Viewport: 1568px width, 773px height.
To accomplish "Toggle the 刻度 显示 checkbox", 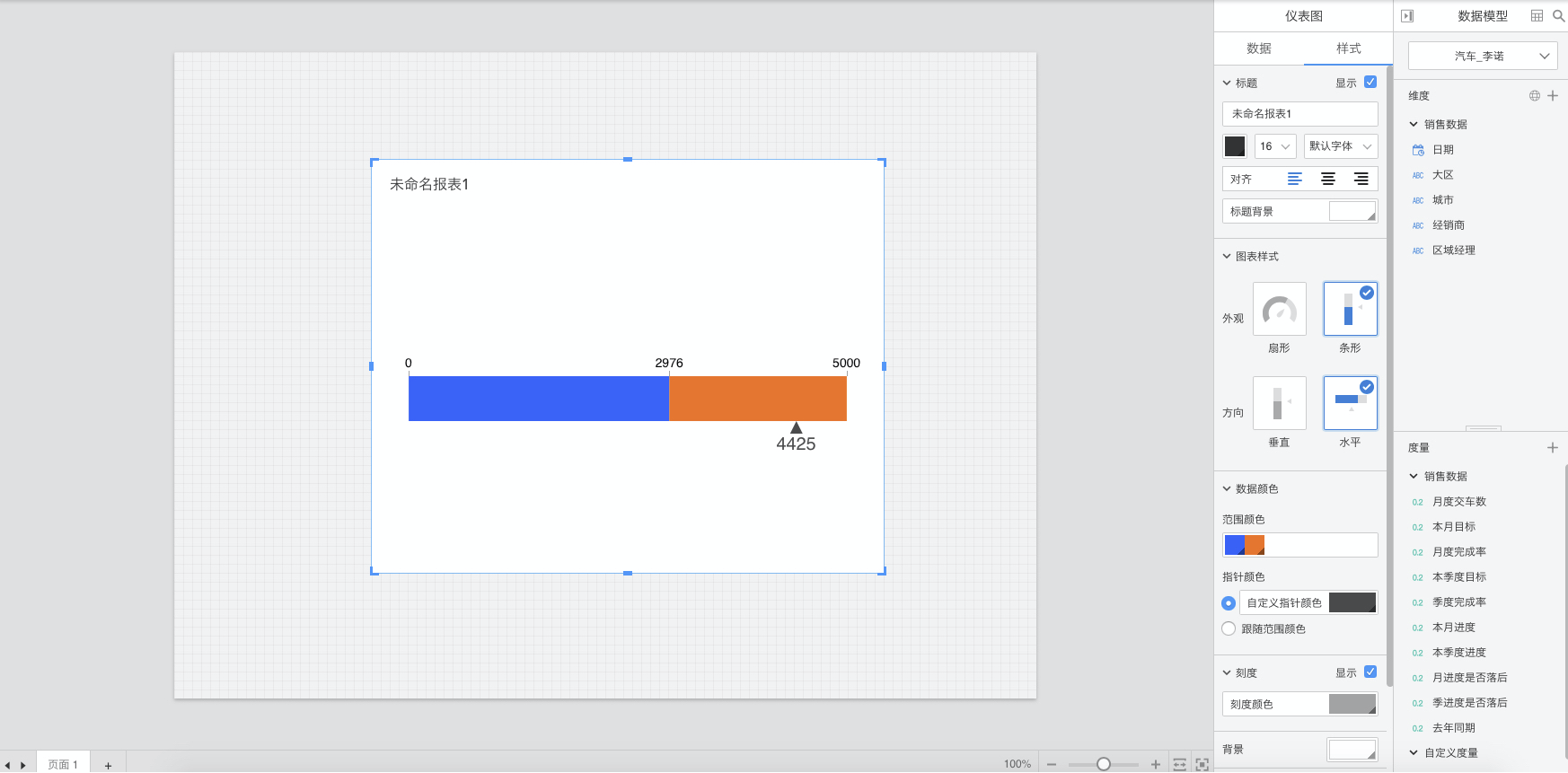I will click(1370, 672).
